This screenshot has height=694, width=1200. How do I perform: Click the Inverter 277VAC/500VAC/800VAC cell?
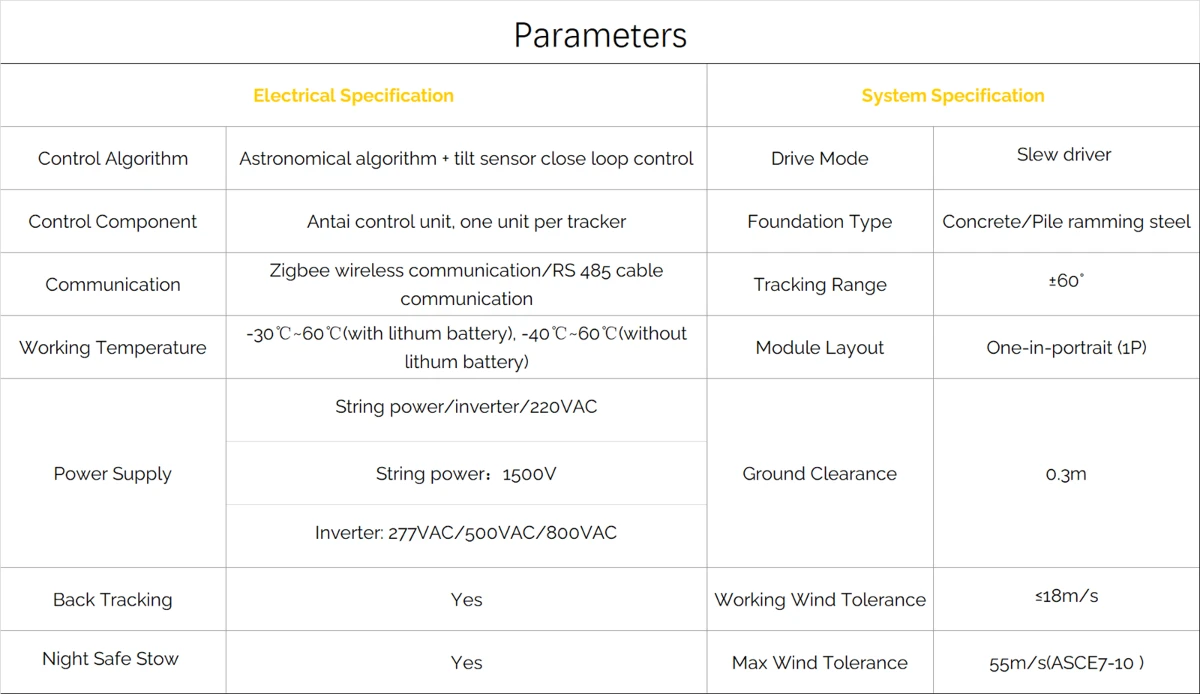coord(466,533)
